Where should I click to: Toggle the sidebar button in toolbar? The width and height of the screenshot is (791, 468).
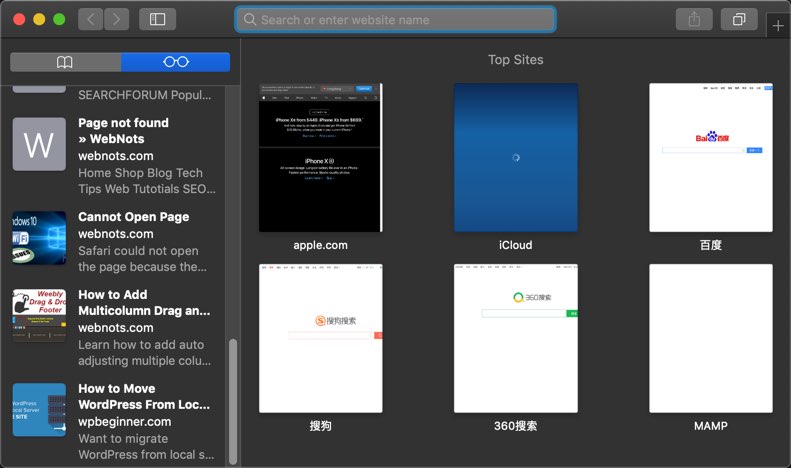[158, 19]
